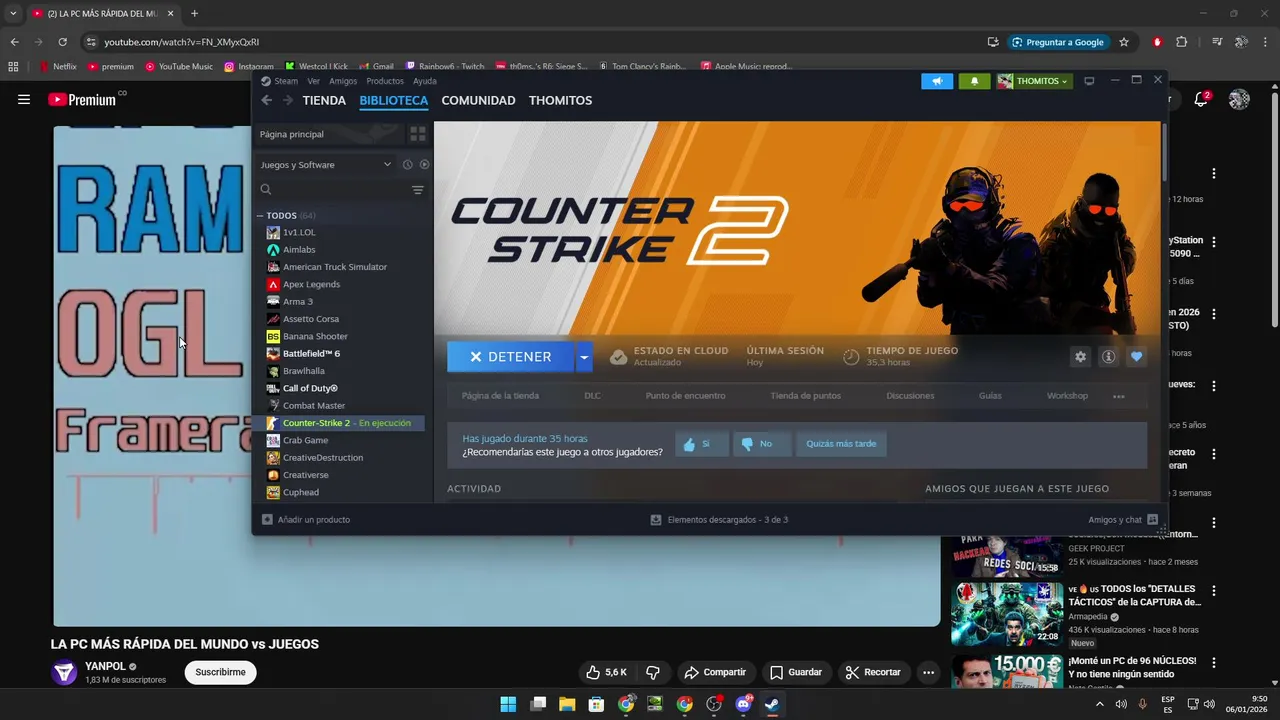
Task: Recommend game with Sí thumbs-up
Action: 702,444
